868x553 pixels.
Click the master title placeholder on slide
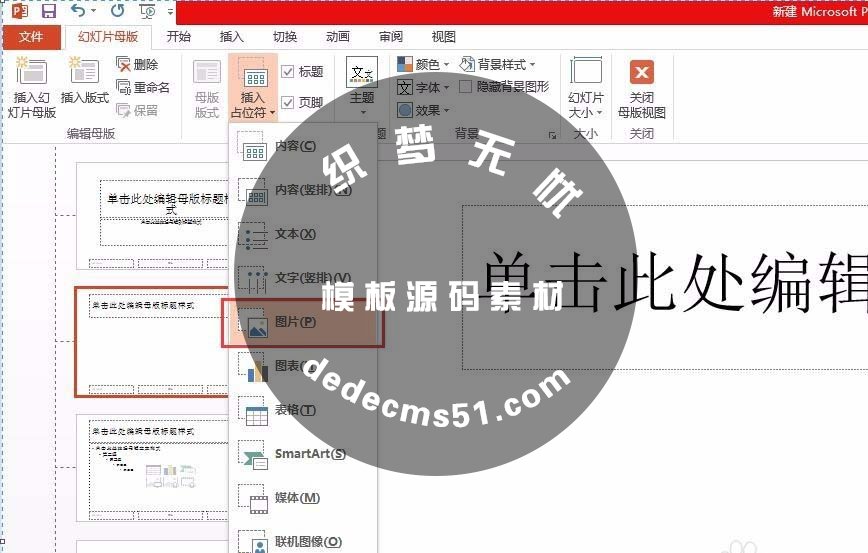tap(665, 287)
